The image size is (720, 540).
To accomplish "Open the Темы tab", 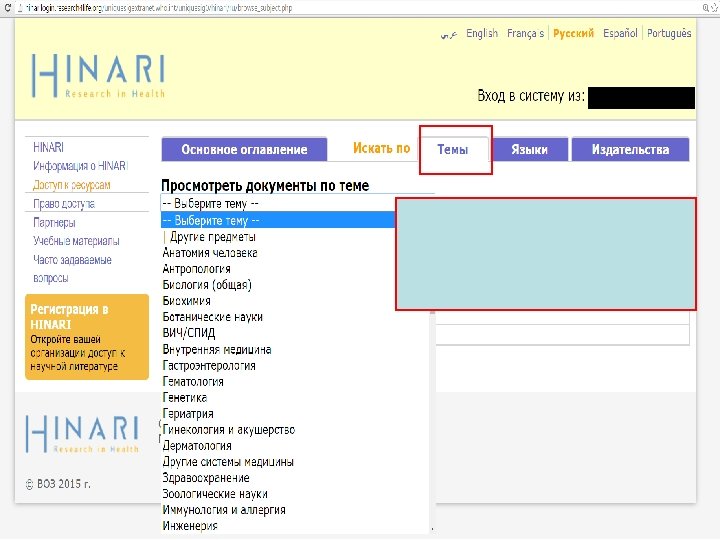I will 453,149.
